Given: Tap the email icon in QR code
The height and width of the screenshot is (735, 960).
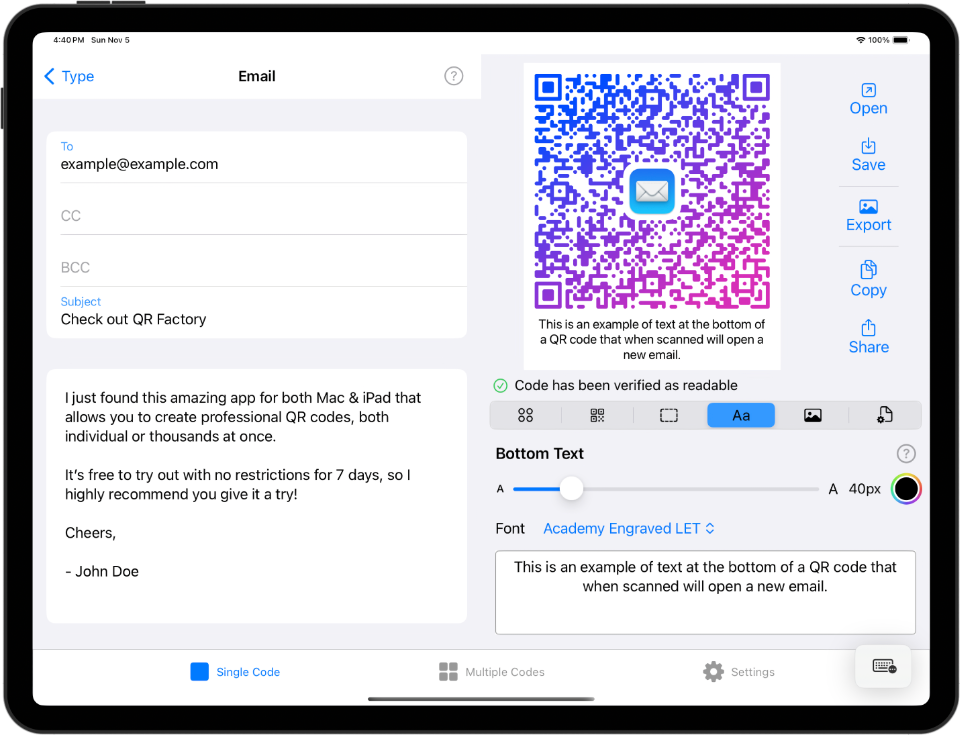Looking at the screenshot, I should click(652, 191).
